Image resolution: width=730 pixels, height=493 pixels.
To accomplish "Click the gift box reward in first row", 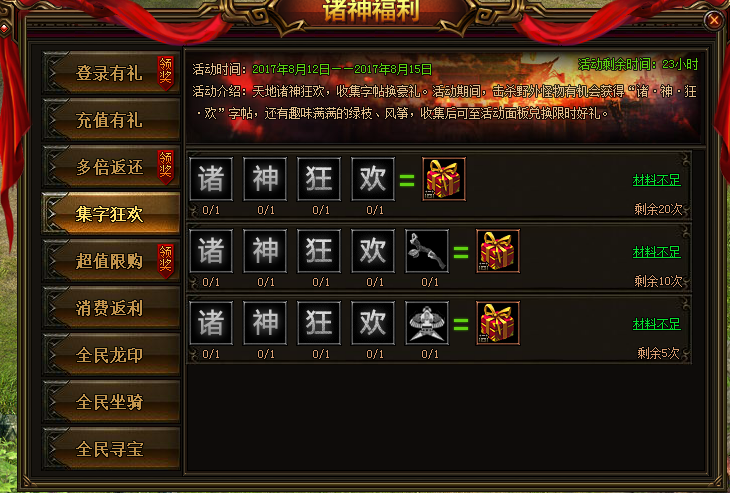I will (444, 179).
